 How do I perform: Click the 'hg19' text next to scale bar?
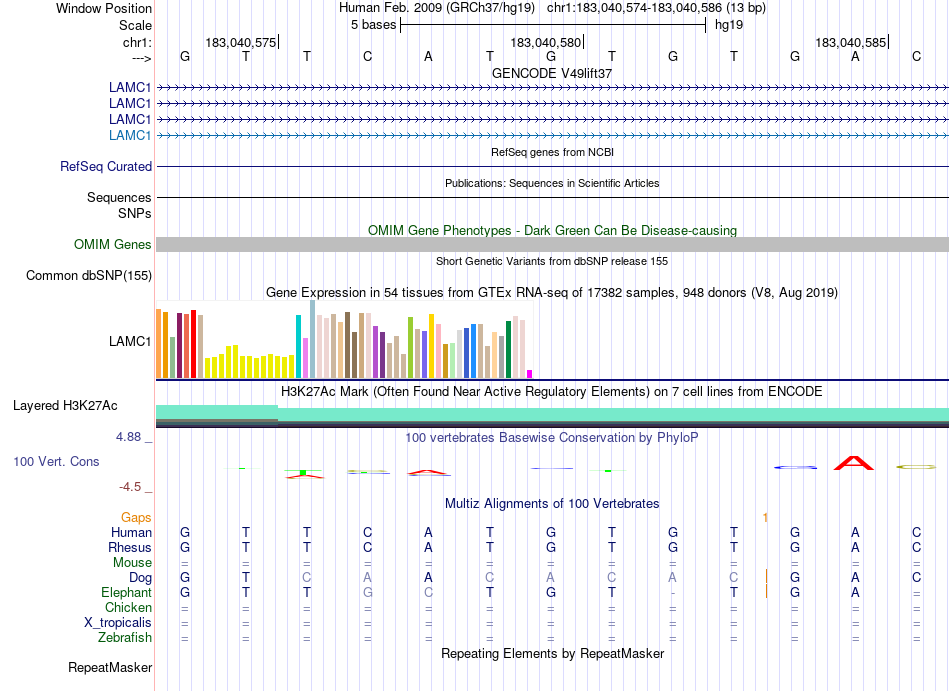point(729,25)
